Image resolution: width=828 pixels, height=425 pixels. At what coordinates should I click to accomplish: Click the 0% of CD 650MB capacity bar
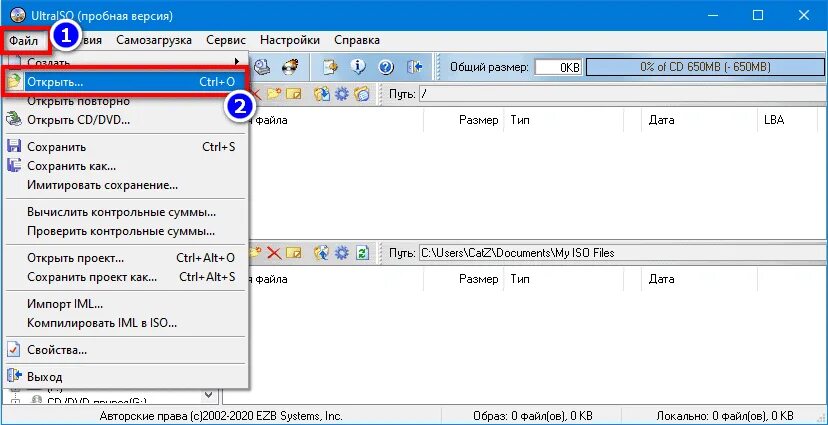[x=705, y=67]
